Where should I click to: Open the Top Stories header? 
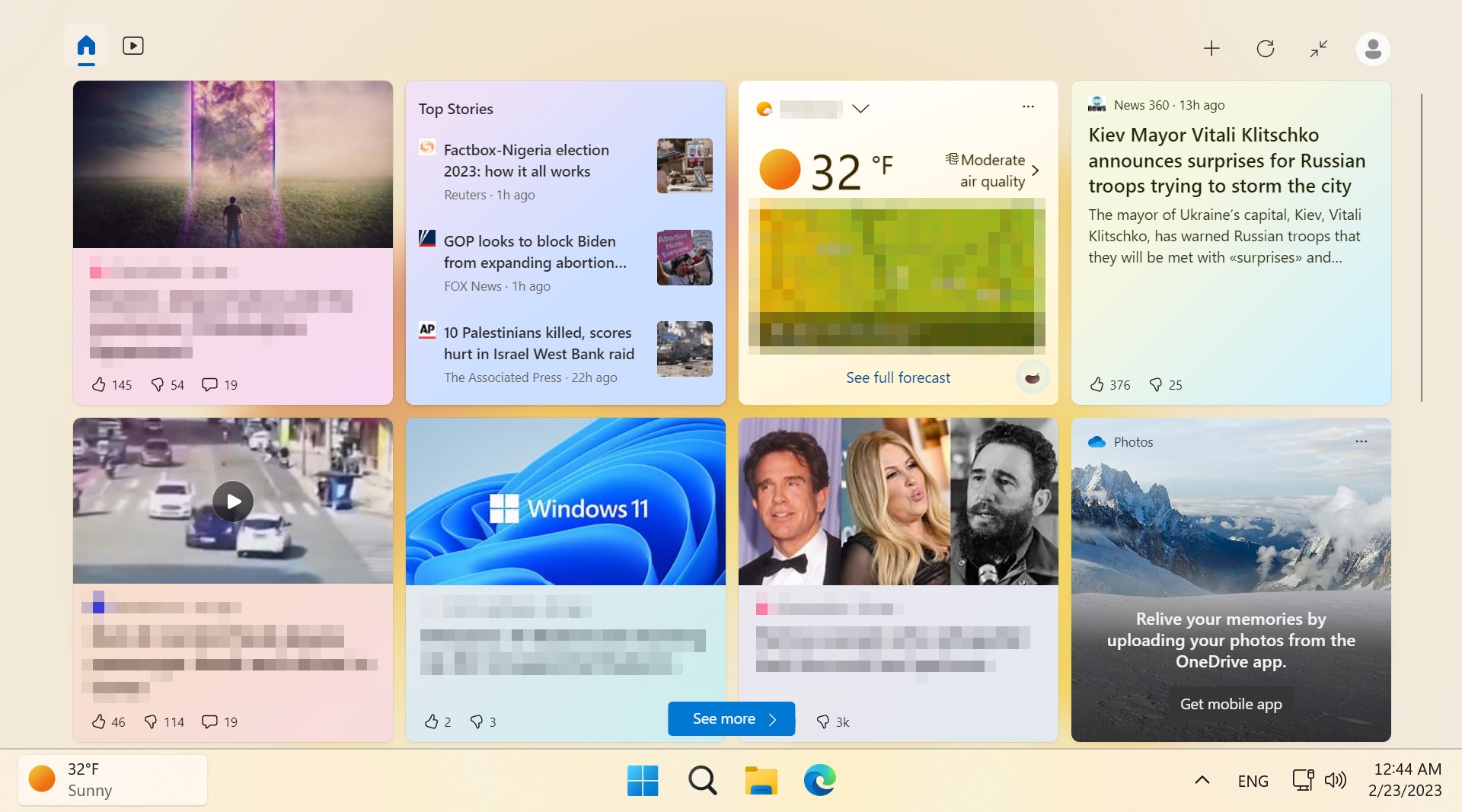[x=455, y=109]
